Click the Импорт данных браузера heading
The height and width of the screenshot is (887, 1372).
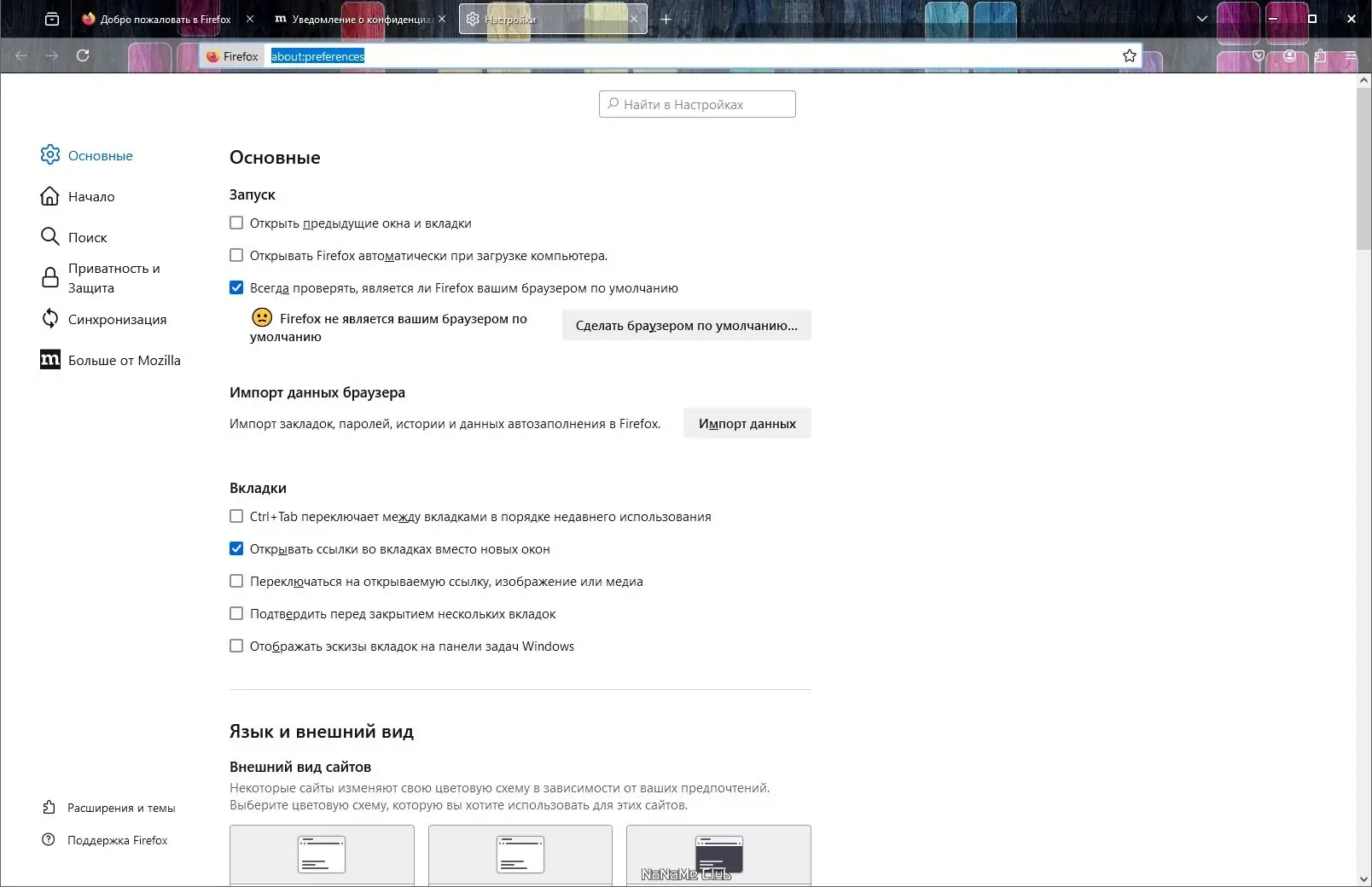(317, 392)
